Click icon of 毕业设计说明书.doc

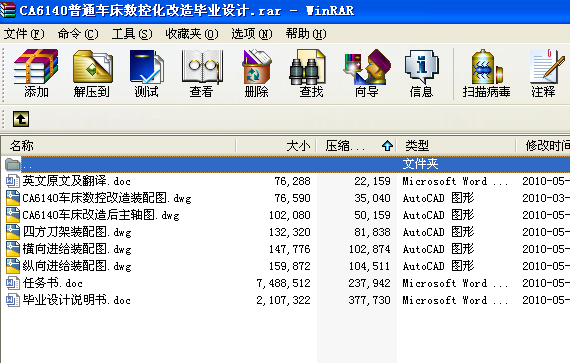[x=13, y=300]
